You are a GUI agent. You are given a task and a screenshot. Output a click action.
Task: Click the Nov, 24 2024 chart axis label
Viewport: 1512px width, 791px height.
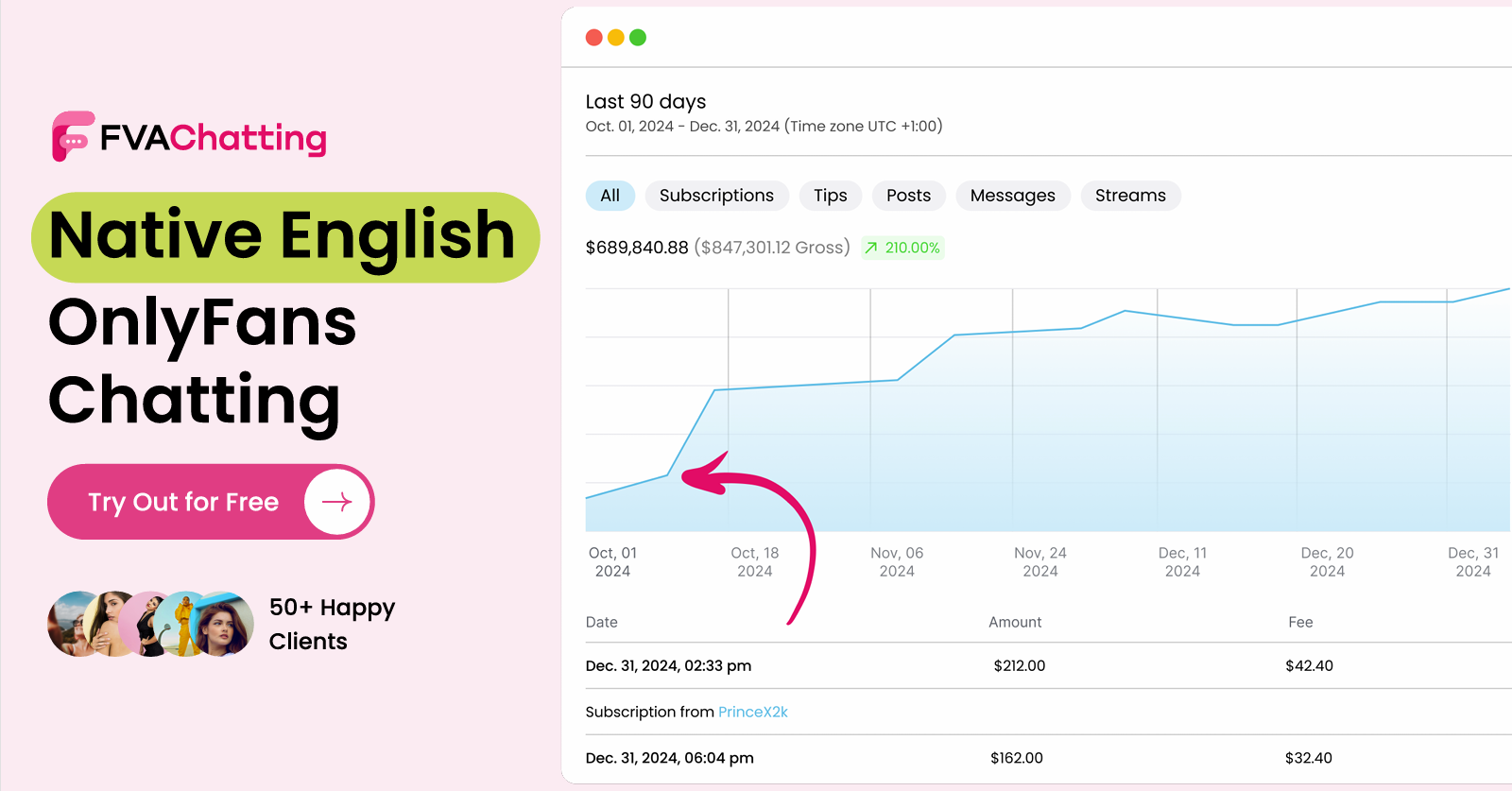1040,561
